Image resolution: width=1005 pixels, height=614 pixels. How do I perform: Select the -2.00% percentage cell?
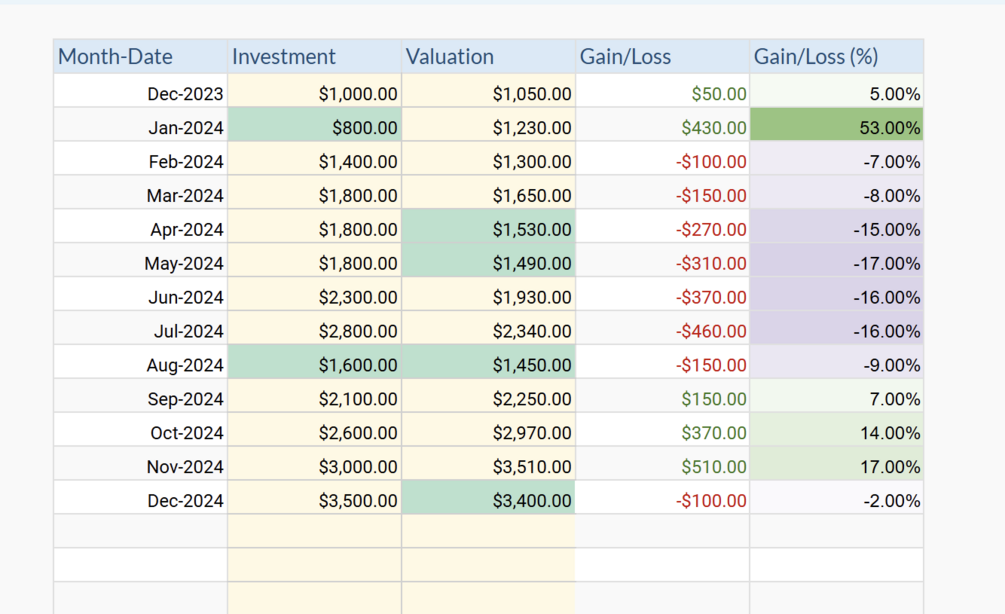point(836,501)
